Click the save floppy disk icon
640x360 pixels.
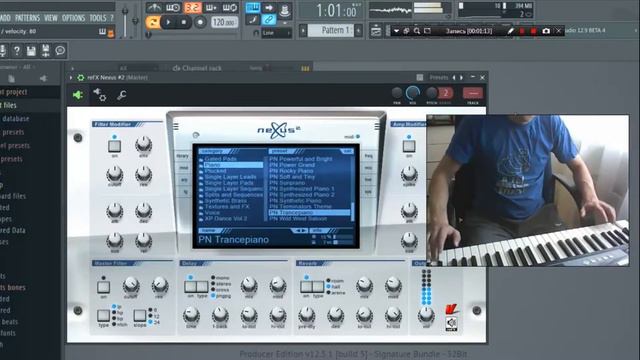pyautogui.click(x=31, y=51)
